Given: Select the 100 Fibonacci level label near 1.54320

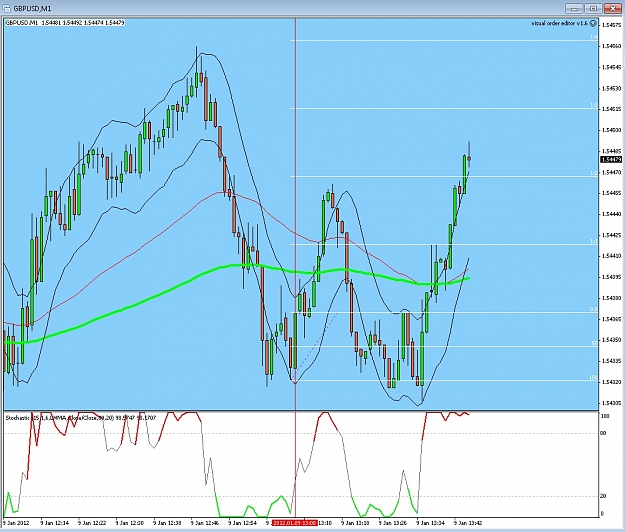Looking at the screenshot, I should pos(594,377).
